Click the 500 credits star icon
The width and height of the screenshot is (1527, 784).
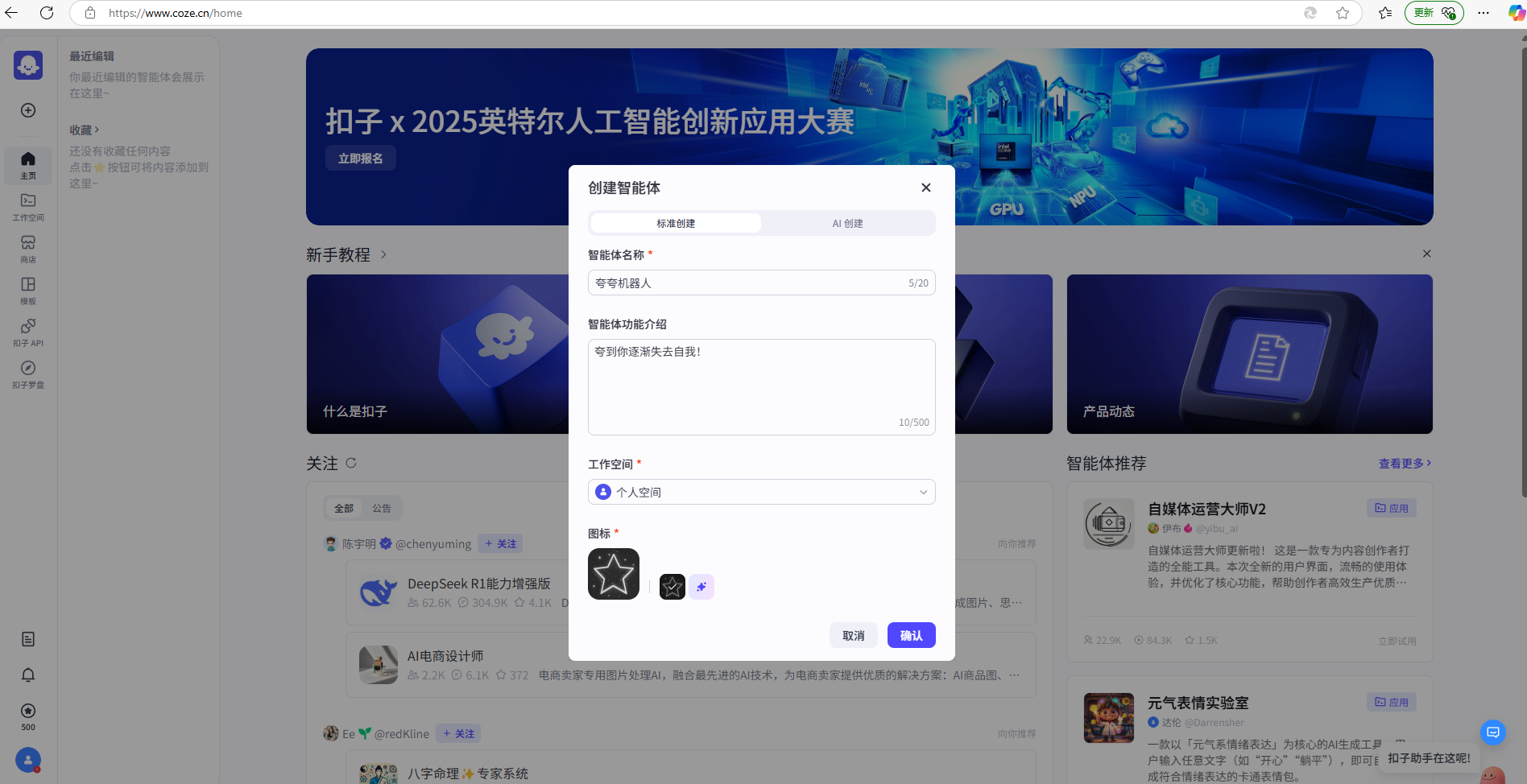pos(28,711)
